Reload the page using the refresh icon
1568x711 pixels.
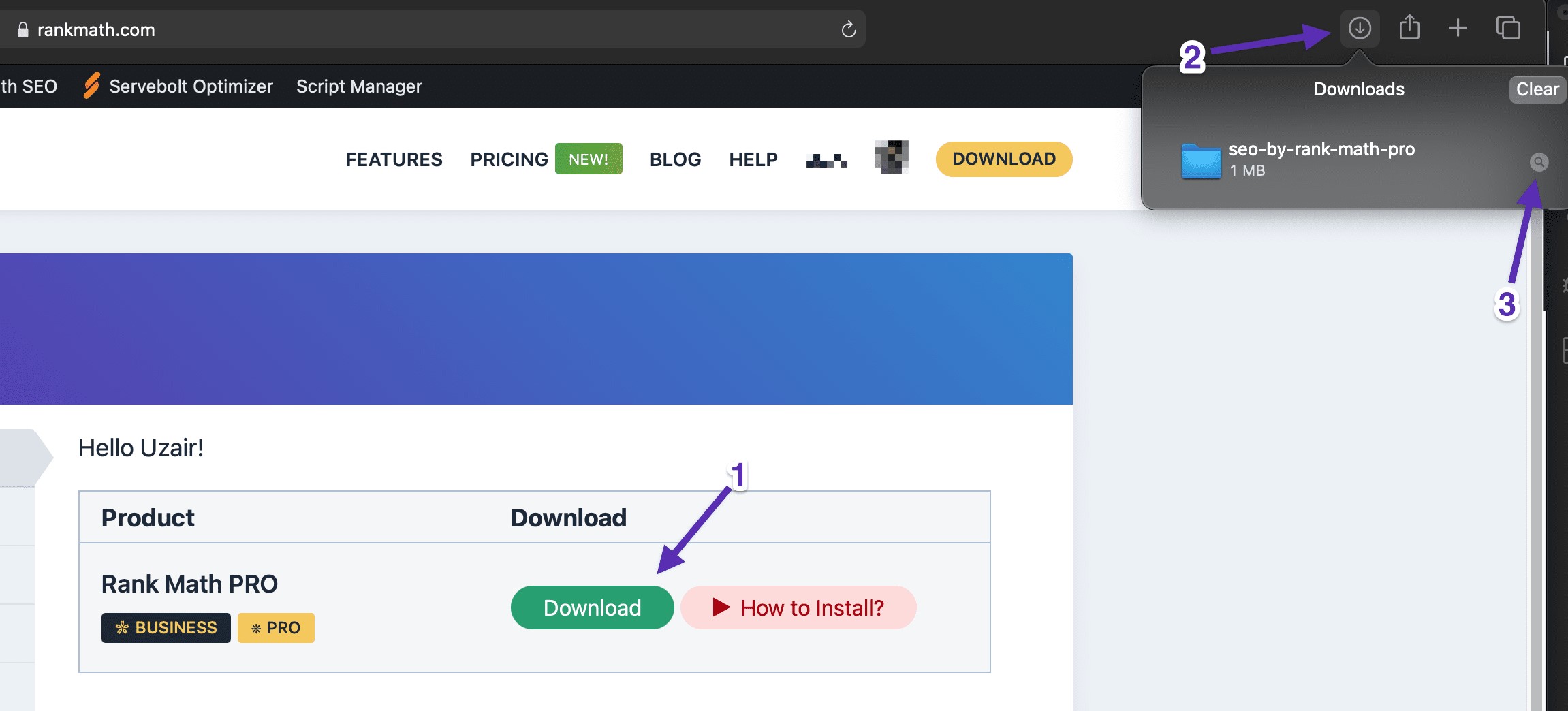click(848, 29)
